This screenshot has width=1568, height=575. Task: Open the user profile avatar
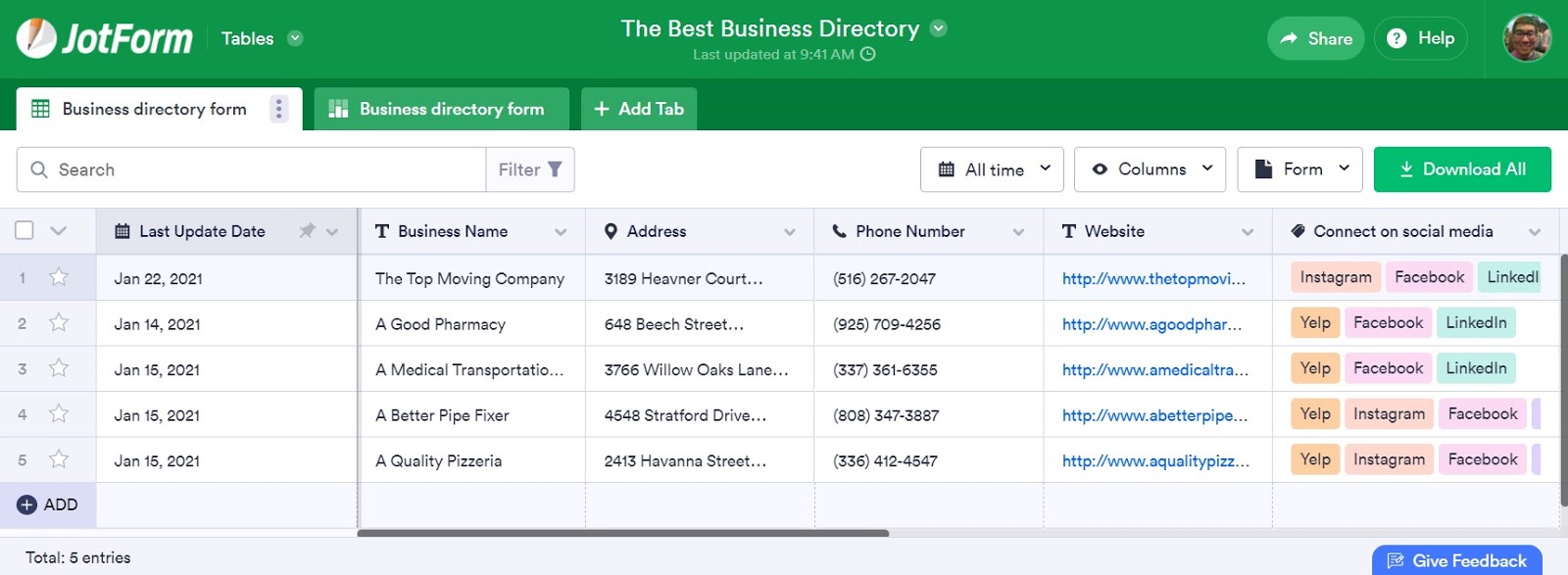[1527, 38]
